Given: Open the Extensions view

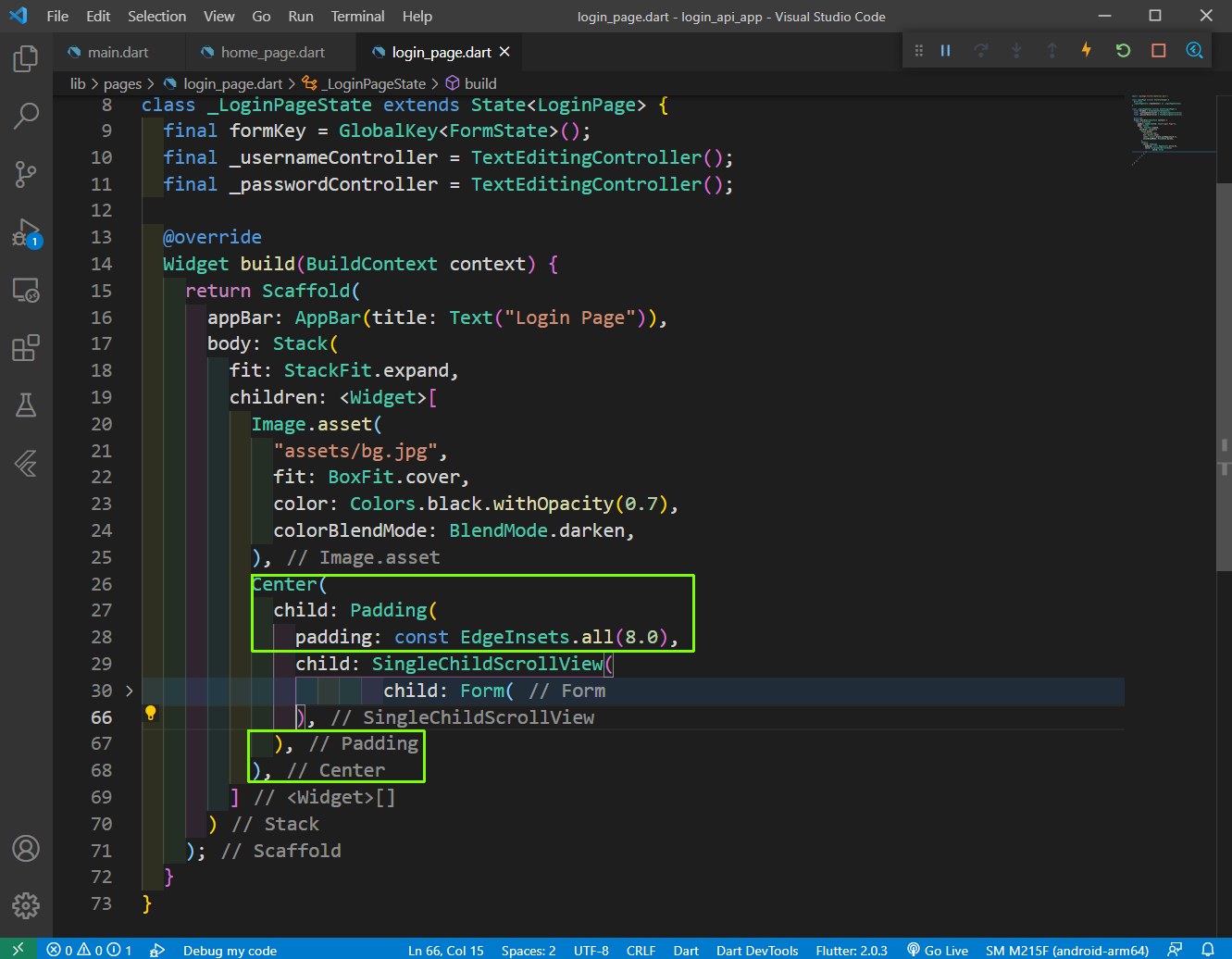Looking at the screenshot, I should (x=26, y=348).
